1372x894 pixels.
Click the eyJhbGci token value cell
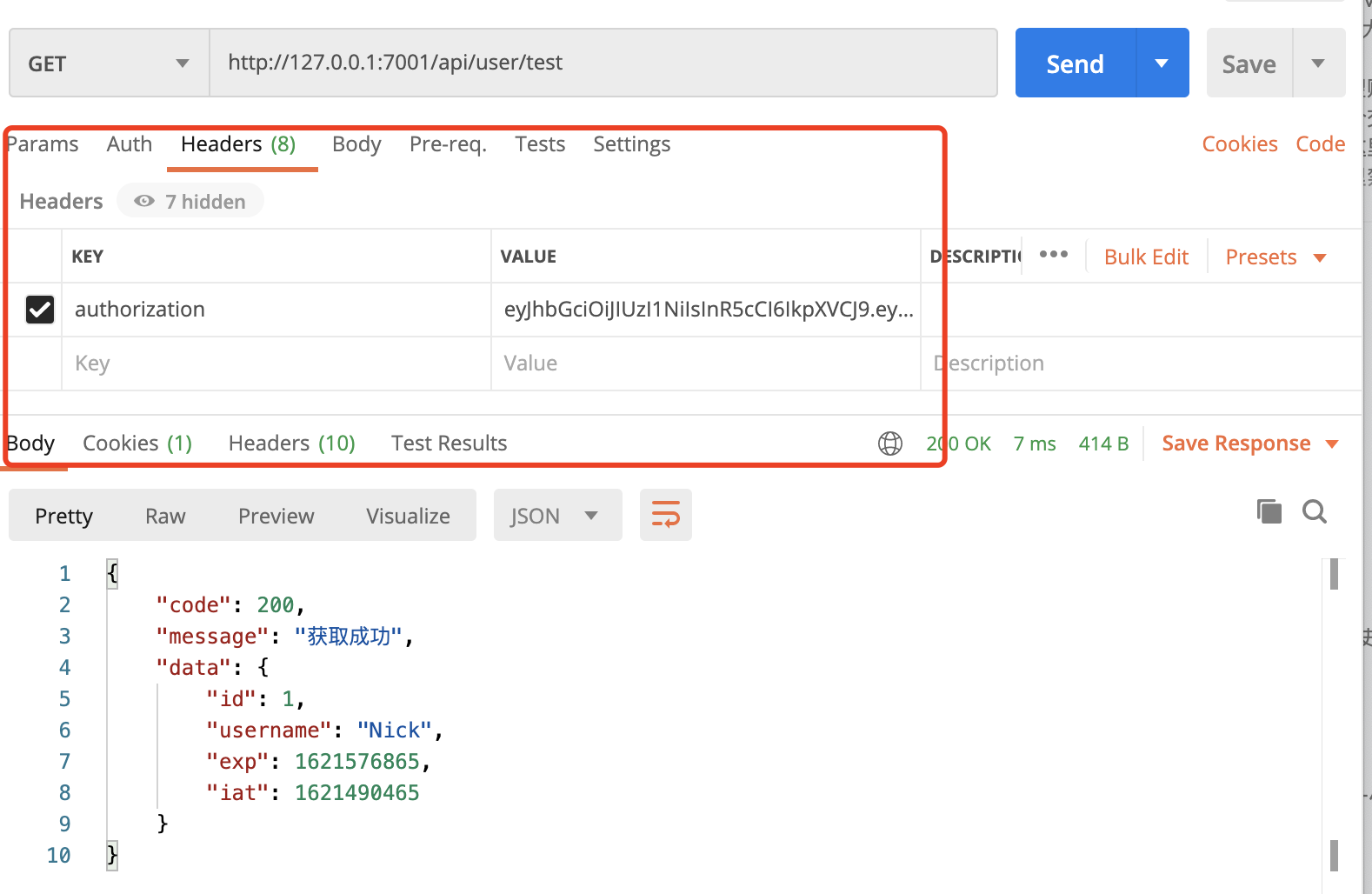coord(706,310)
